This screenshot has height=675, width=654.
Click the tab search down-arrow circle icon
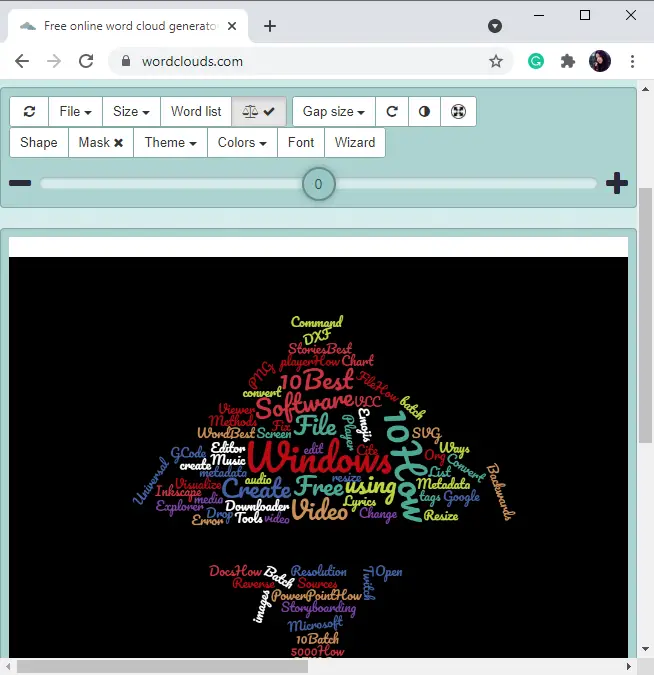coord(495,26)
